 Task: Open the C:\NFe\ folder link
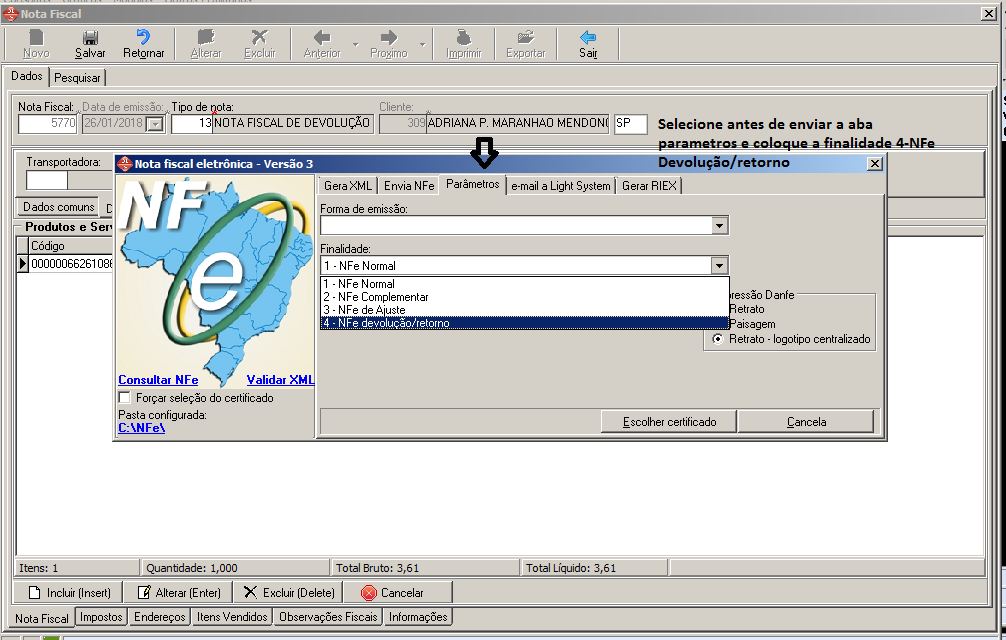pos(141,428)
